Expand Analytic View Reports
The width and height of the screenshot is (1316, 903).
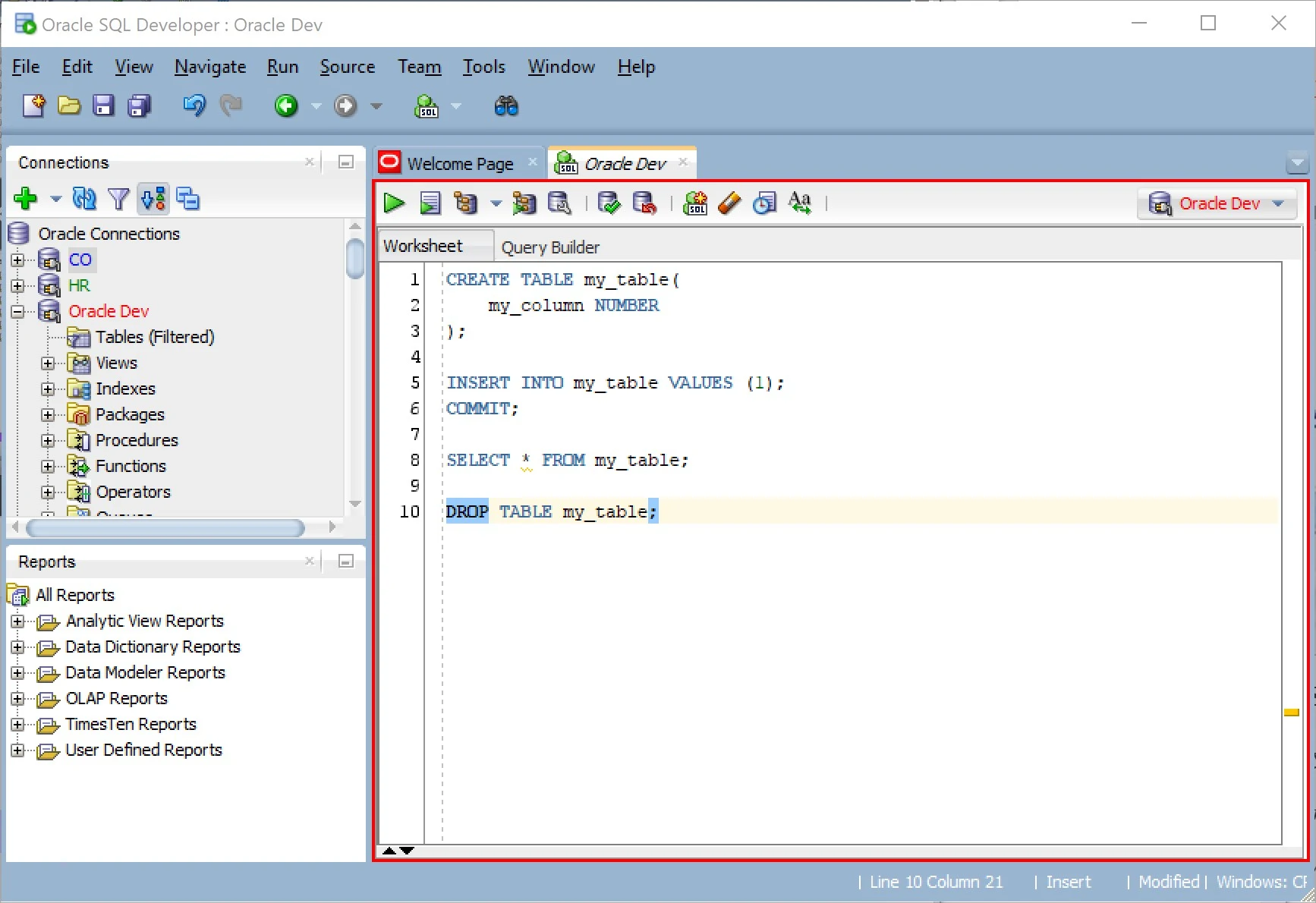point(18,621)
